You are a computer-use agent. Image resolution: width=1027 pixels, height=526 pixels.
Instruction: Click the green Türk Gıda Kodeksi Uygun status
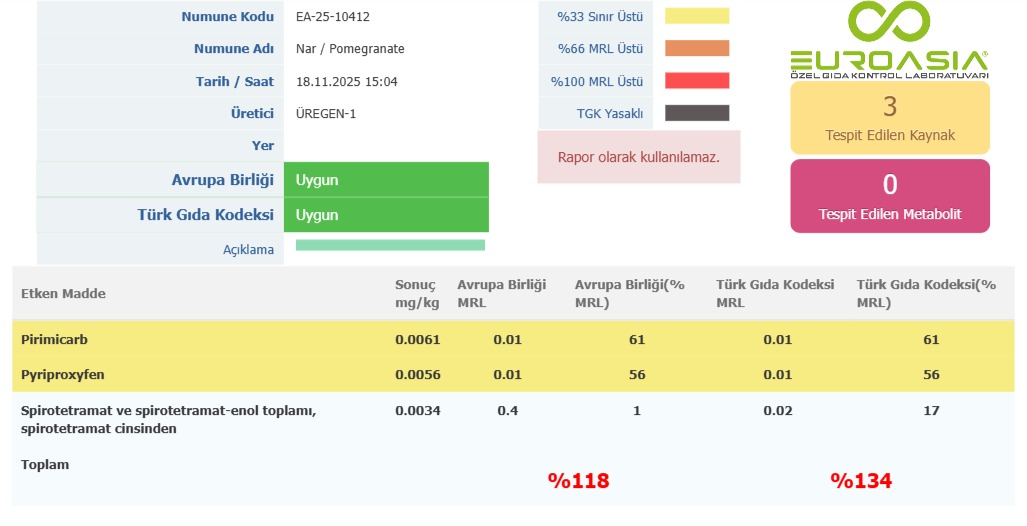pos(386,215)
